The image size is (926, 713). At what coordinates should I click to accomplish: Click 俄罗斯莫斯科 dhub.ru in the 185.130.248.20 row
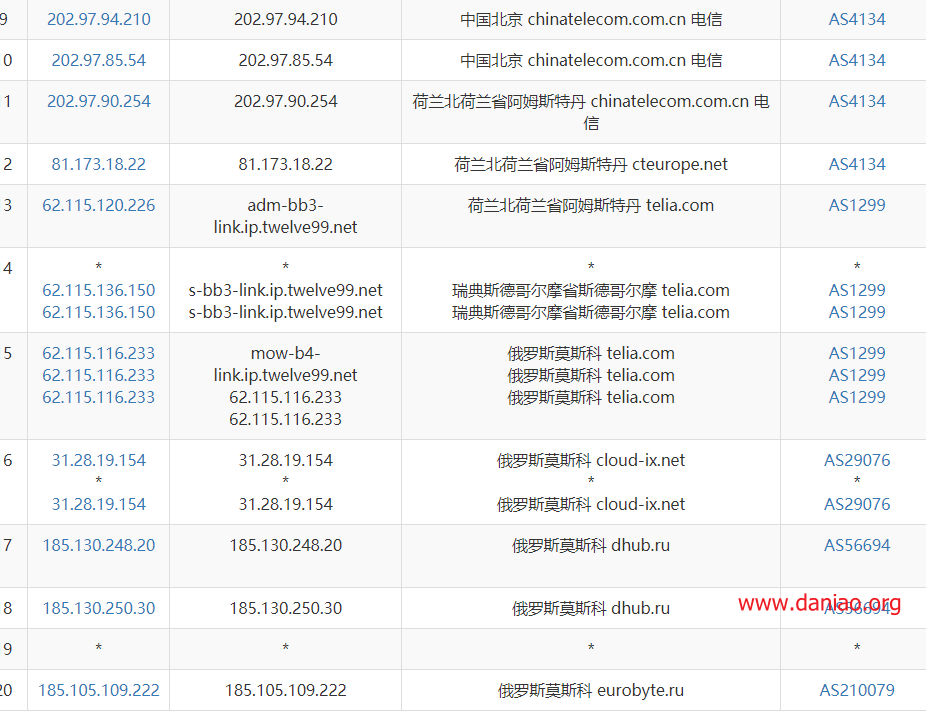tap(591, 545)
